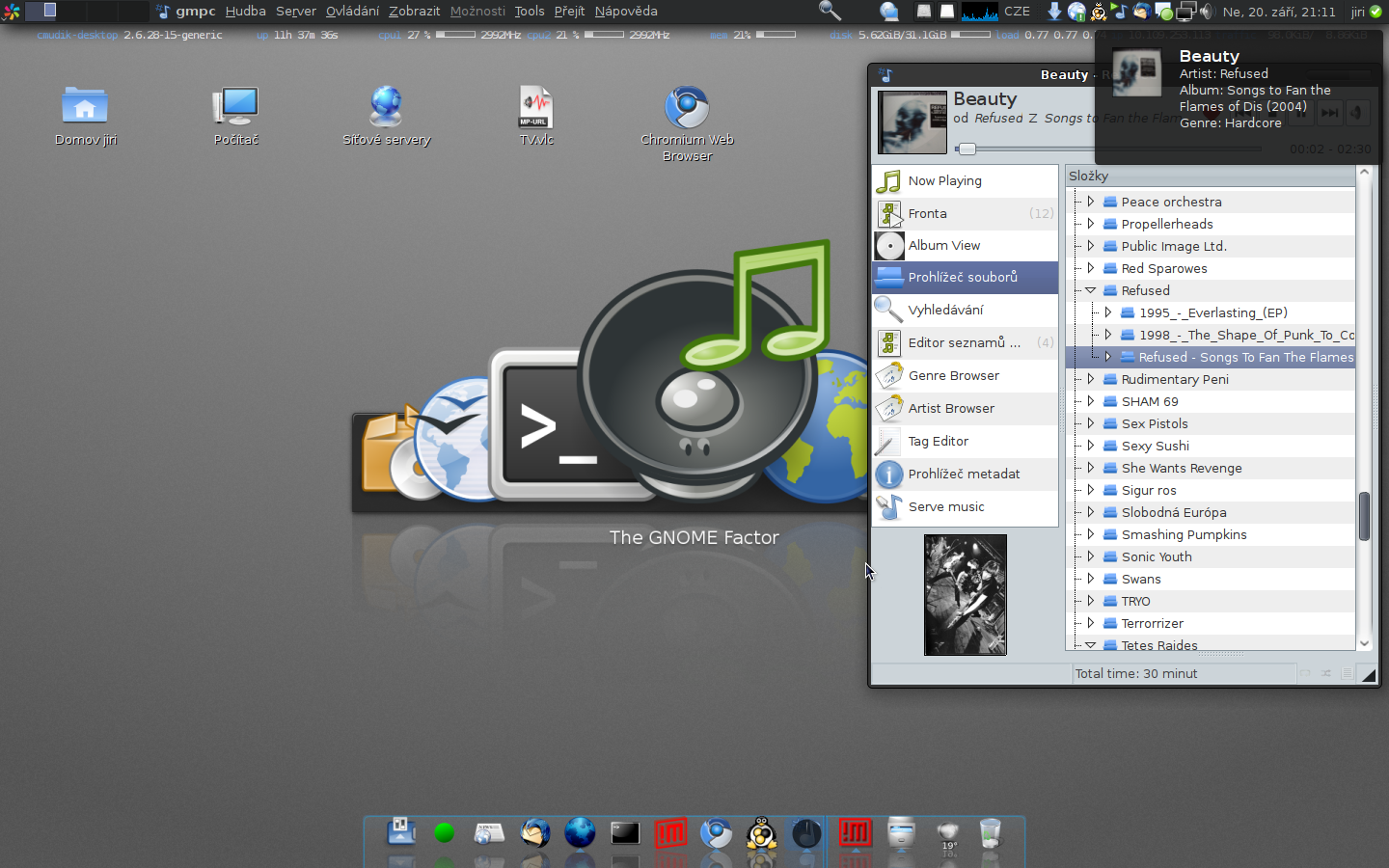
Task: Open the Genre Browser
Action: pyautogui.click(x=965, y=375)
